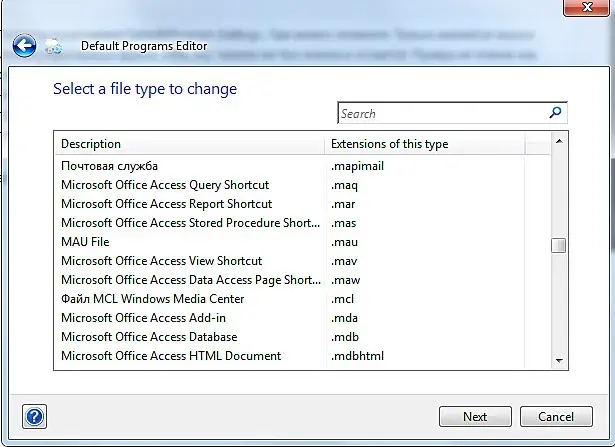Select Microsoft Office Access Add-in entry

[143, 318]
